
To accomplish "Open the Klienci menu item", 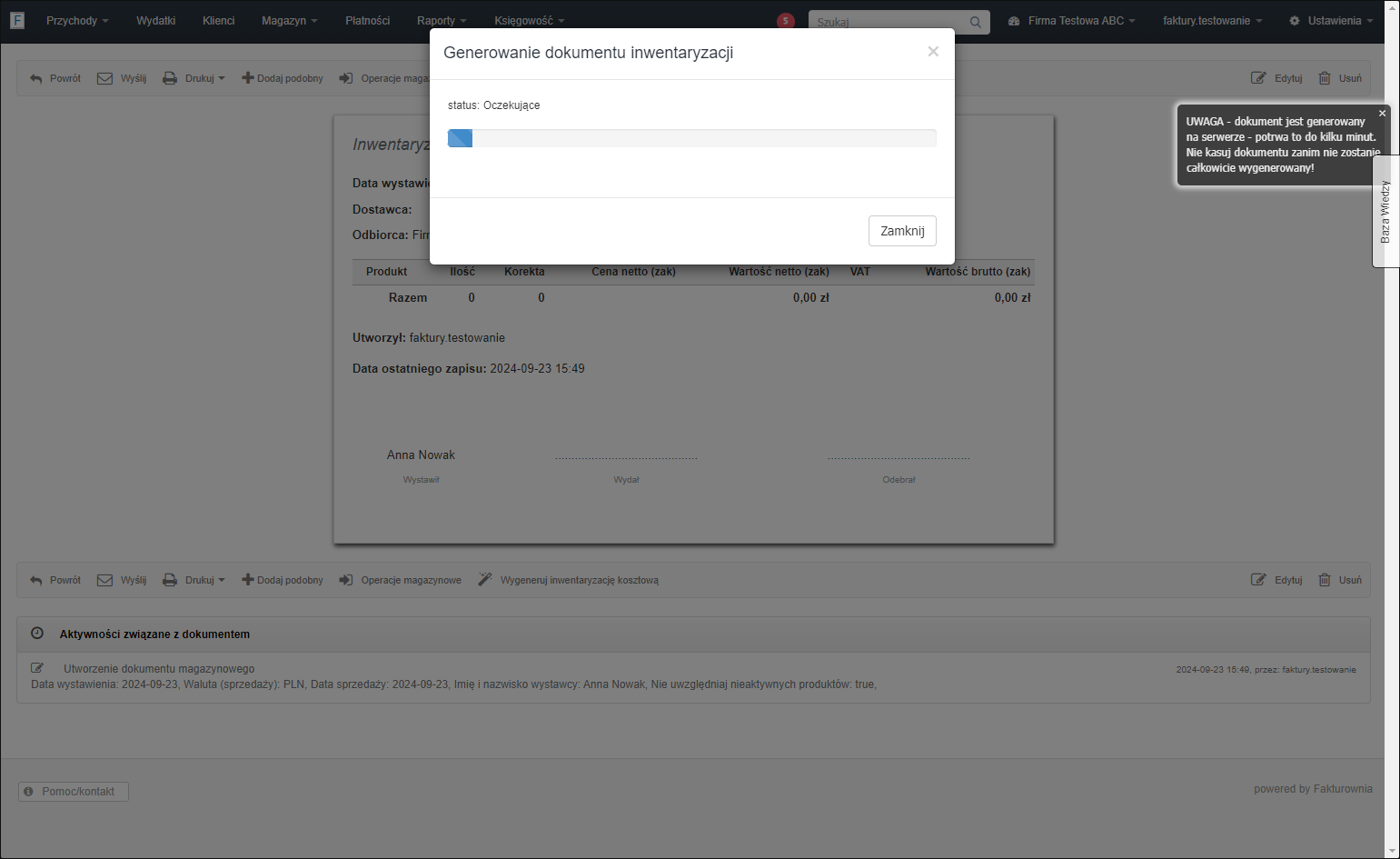I will 219,21.
